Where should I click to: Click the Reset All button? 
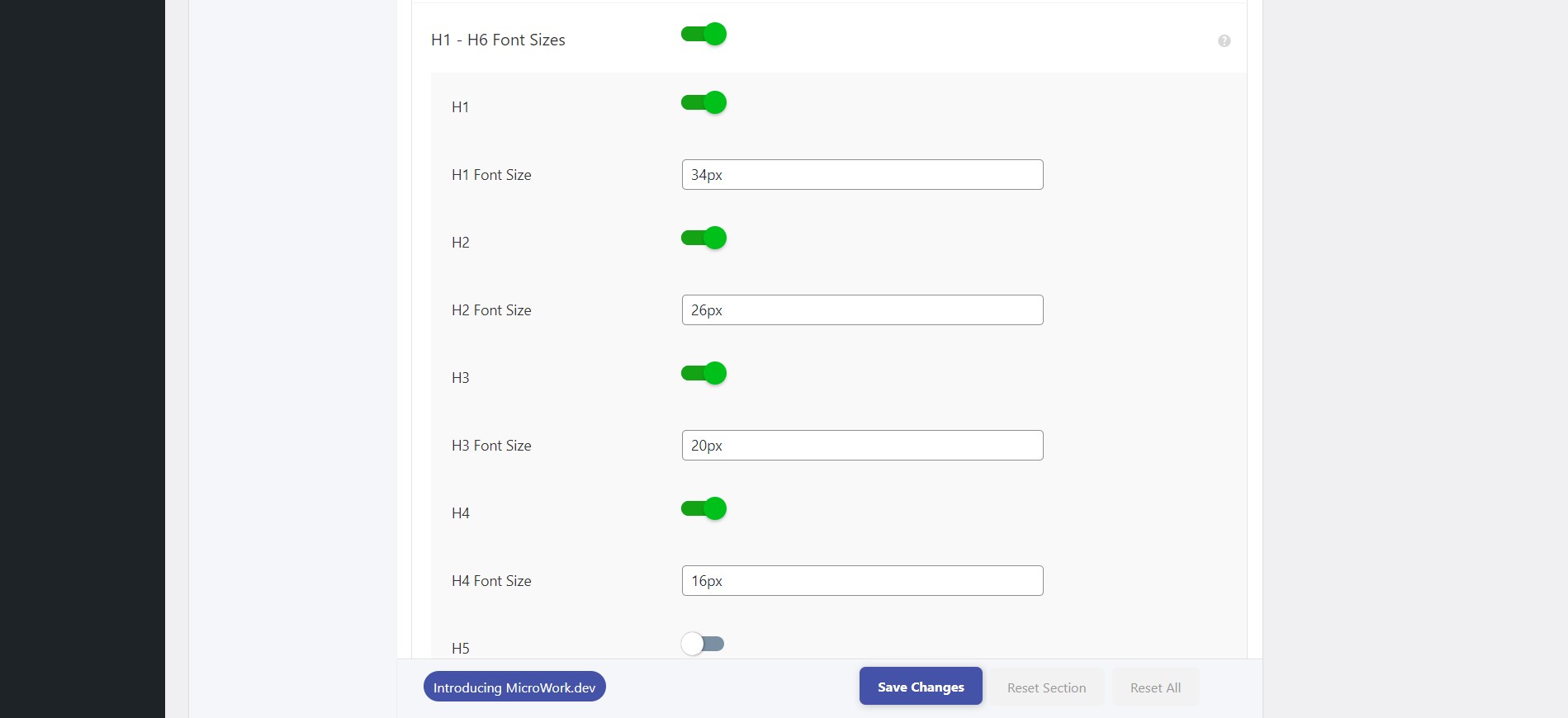coord(1155,687)
